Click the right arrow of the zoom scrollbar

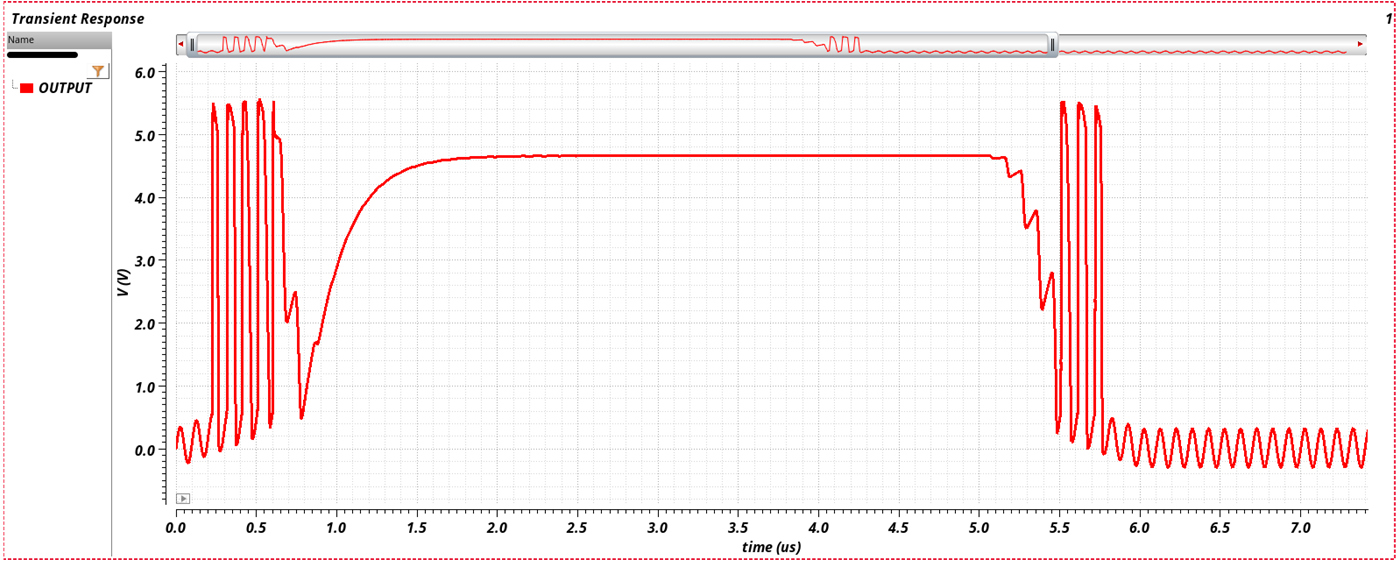1361,44
